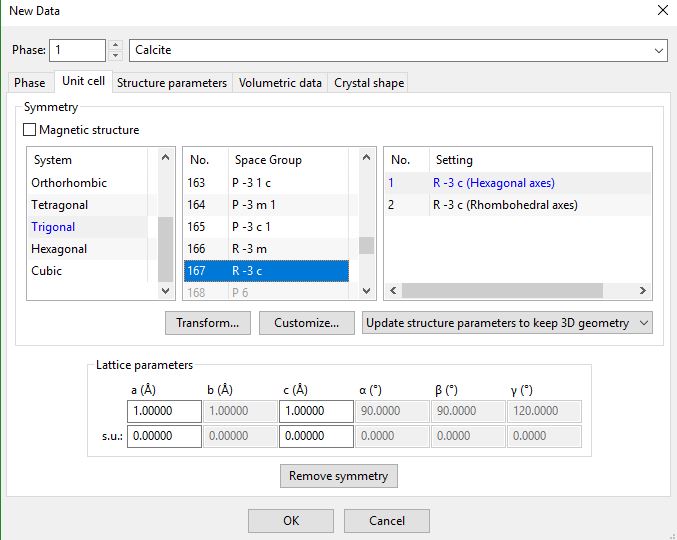
Task: Click the a (Å) lattice parameter field
Action: click(x=164, y=411)
